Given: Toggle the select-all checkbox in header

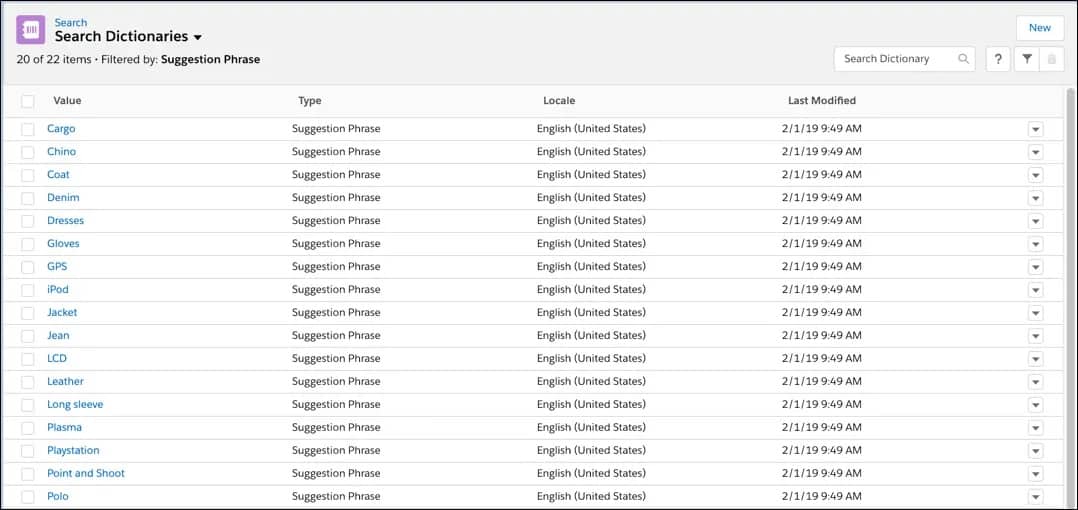Looking at the screenshot, I should (x=28, y=101).
